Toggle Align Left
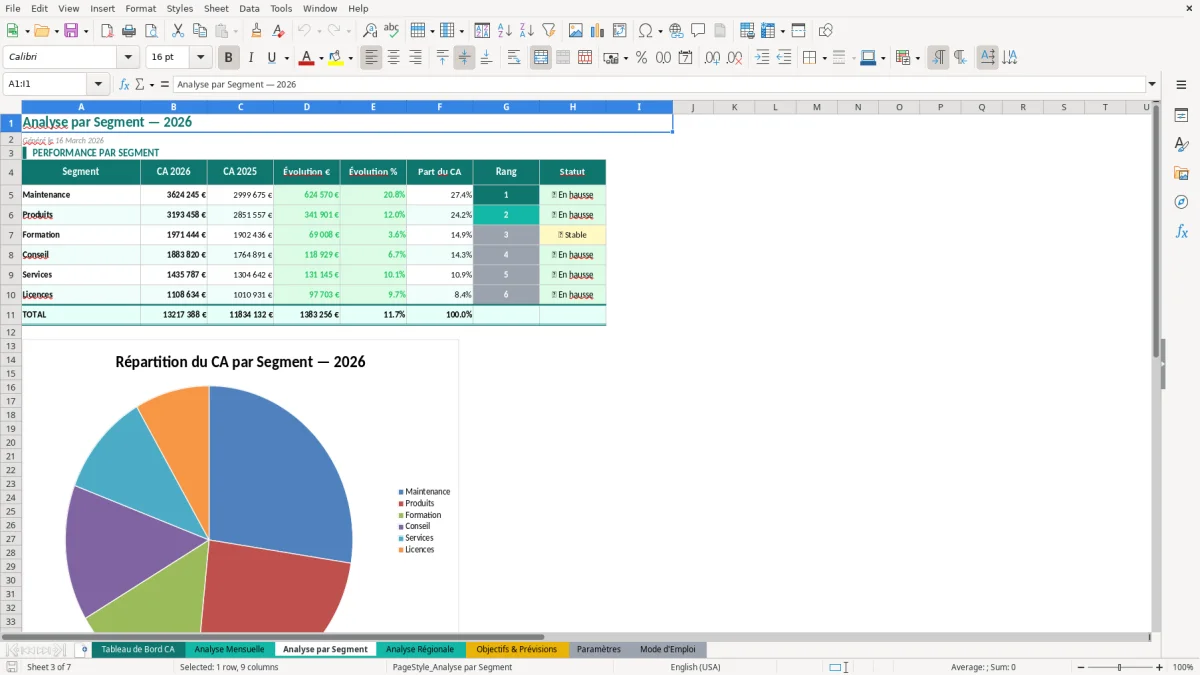 372,58
